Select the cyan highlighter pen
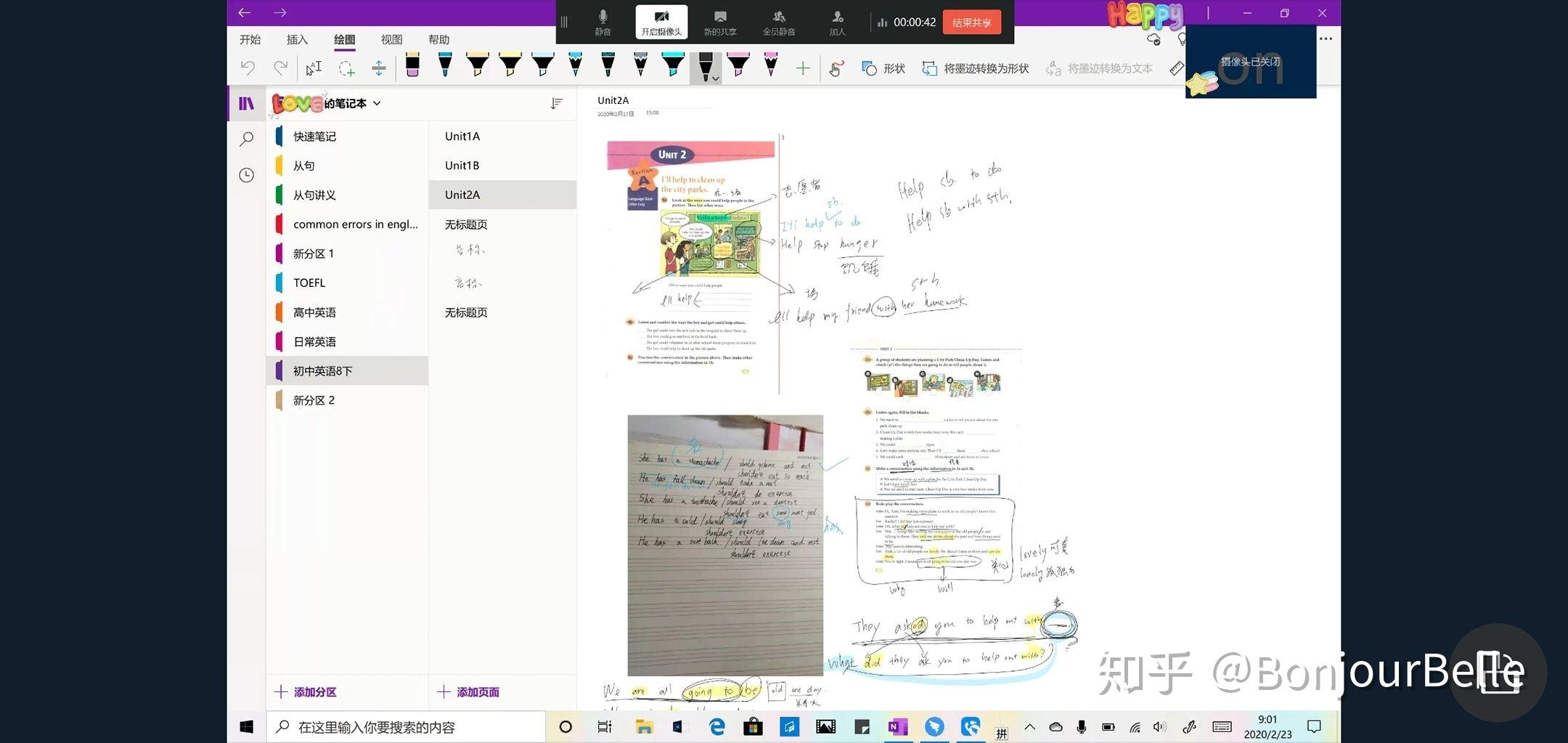 point(673,65)
